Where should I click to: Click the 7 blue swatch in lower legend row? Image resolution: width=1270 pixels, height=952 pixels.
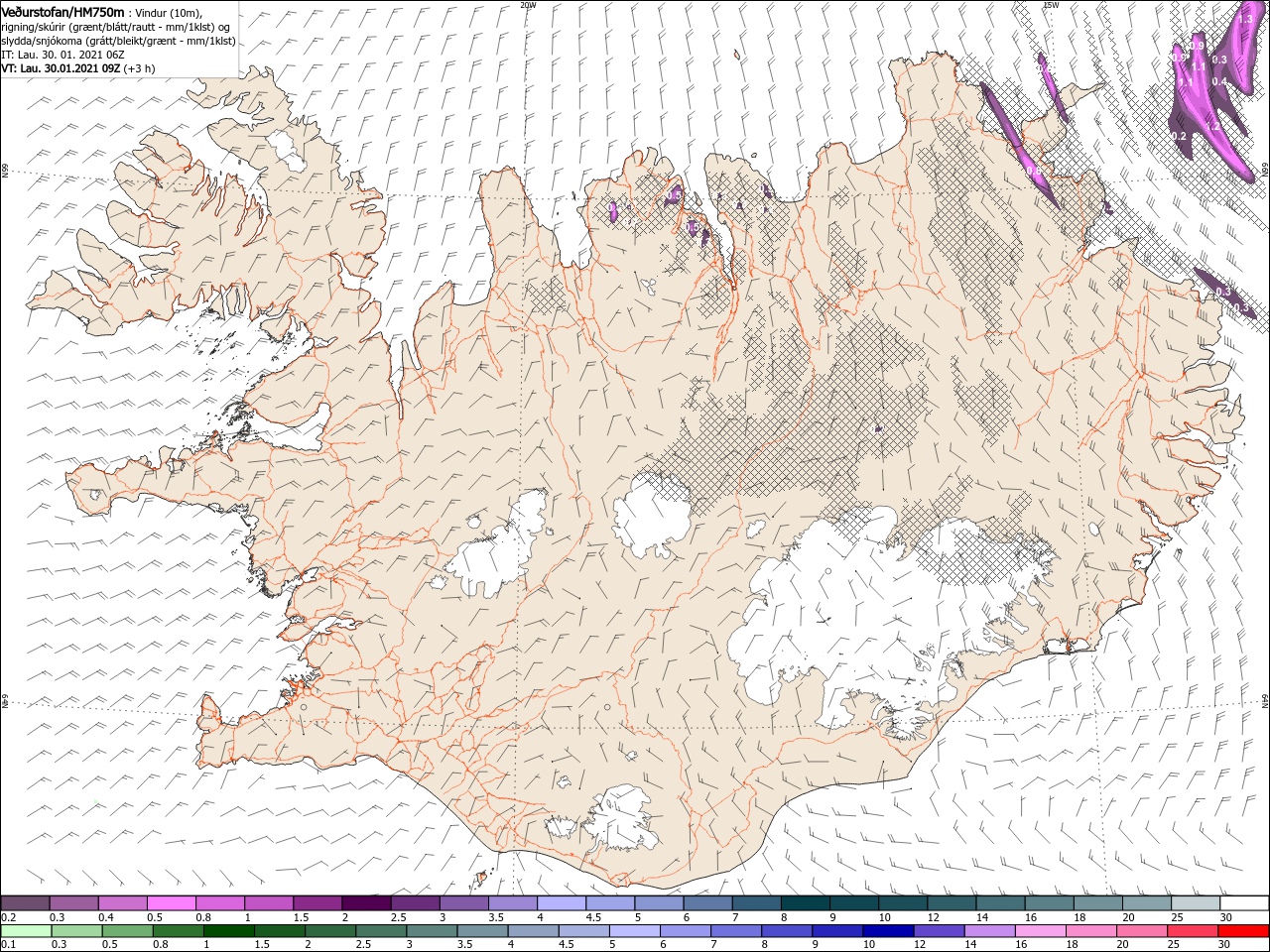point(735,930)
